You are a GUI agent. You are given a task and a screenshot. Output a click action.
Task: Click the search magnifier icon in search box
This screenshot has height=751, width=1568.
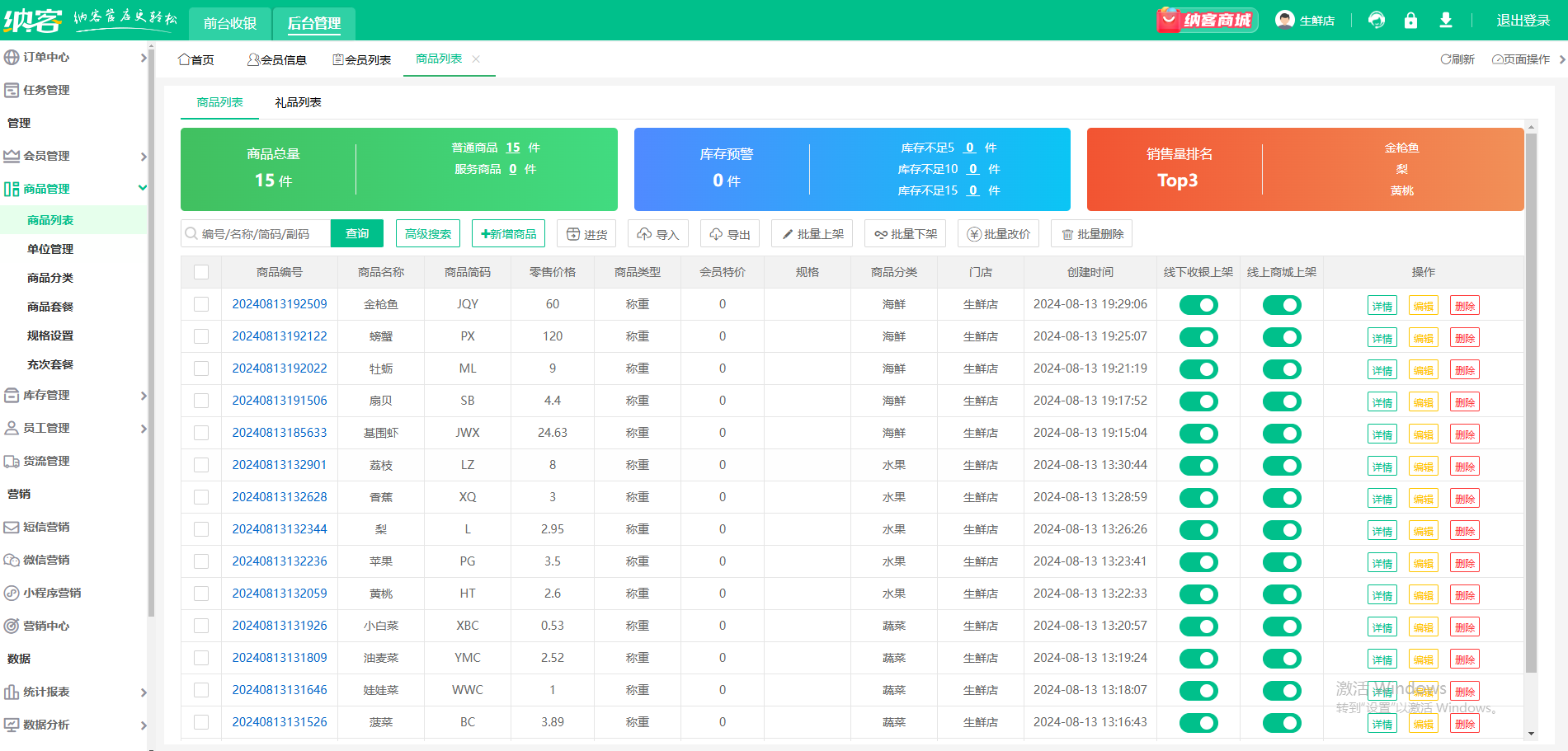coord(191,234)
